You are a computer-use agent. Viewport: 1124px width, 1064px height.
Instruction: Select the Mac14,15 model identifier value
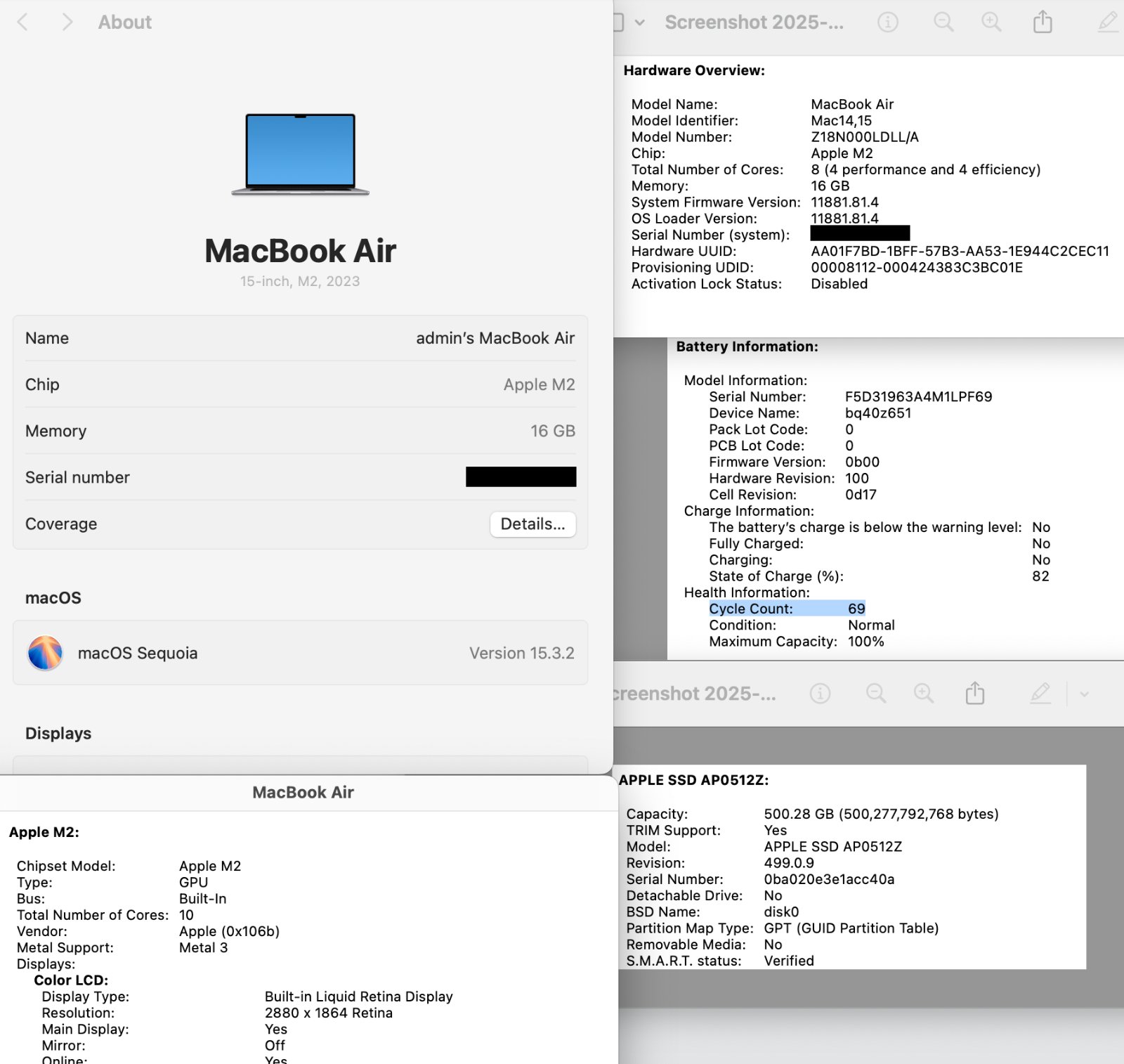click(842, 121)
